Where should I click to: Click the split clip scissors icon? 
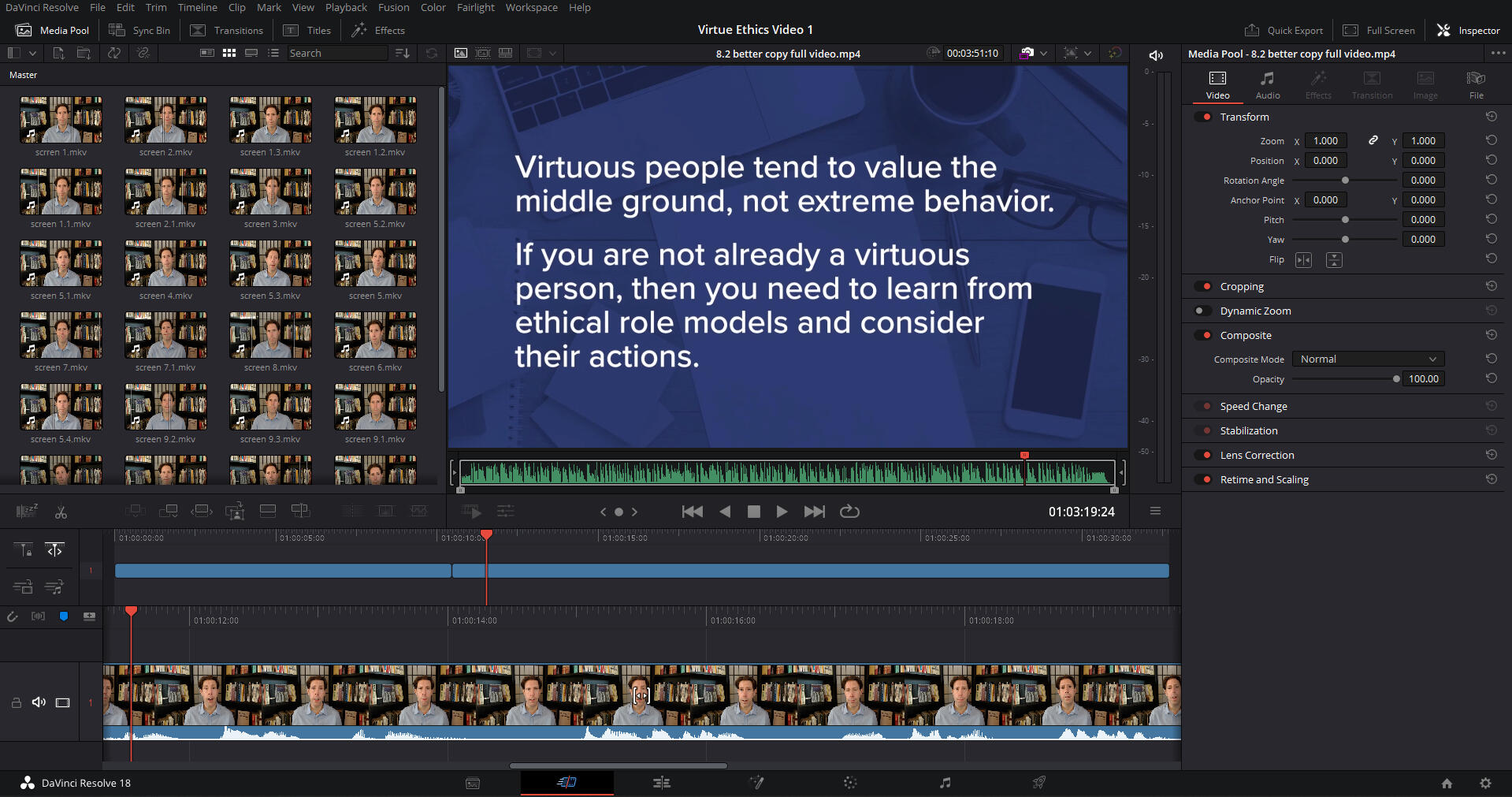(x=61, y=512)
